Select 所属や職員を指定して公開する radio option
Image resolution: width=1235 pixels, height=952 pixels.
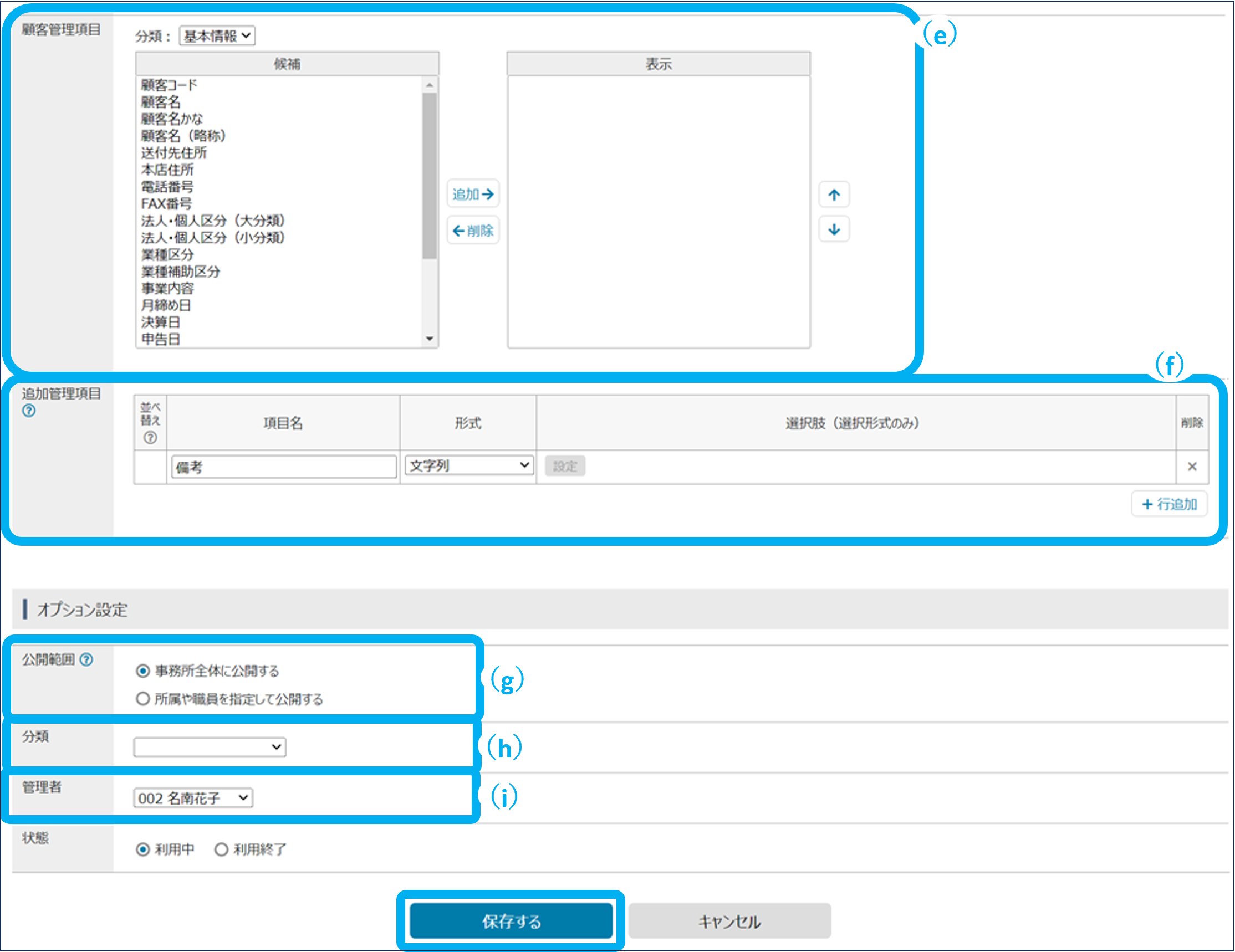143,699
